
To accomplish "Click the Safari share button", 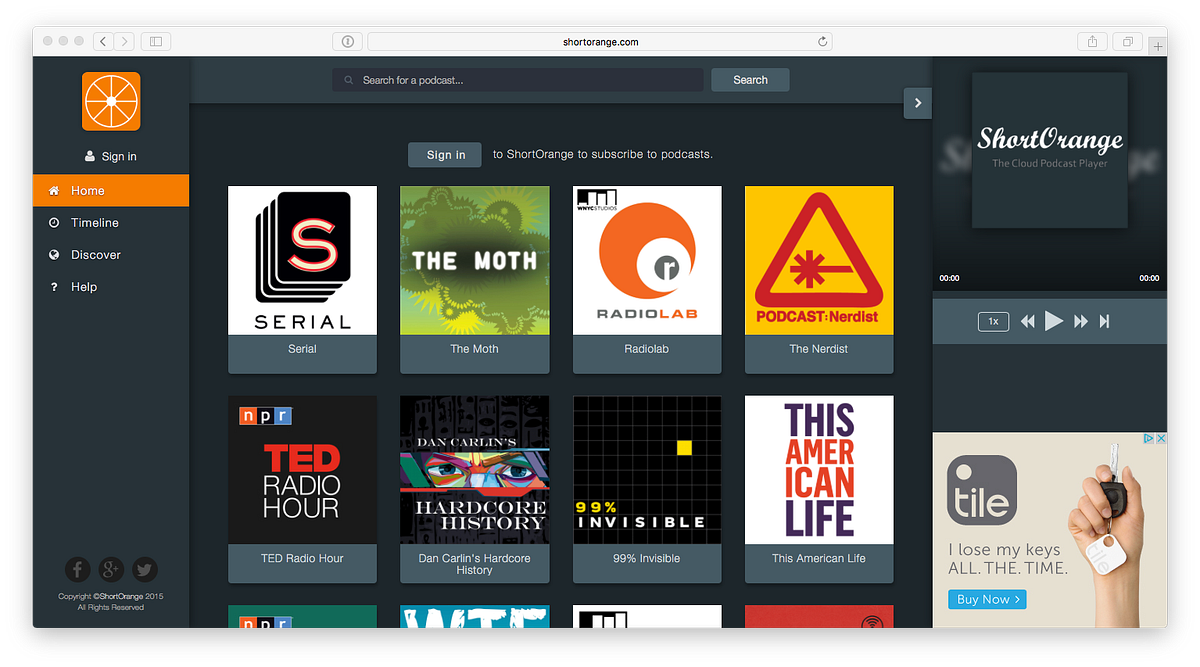I will pos(1092,41).
